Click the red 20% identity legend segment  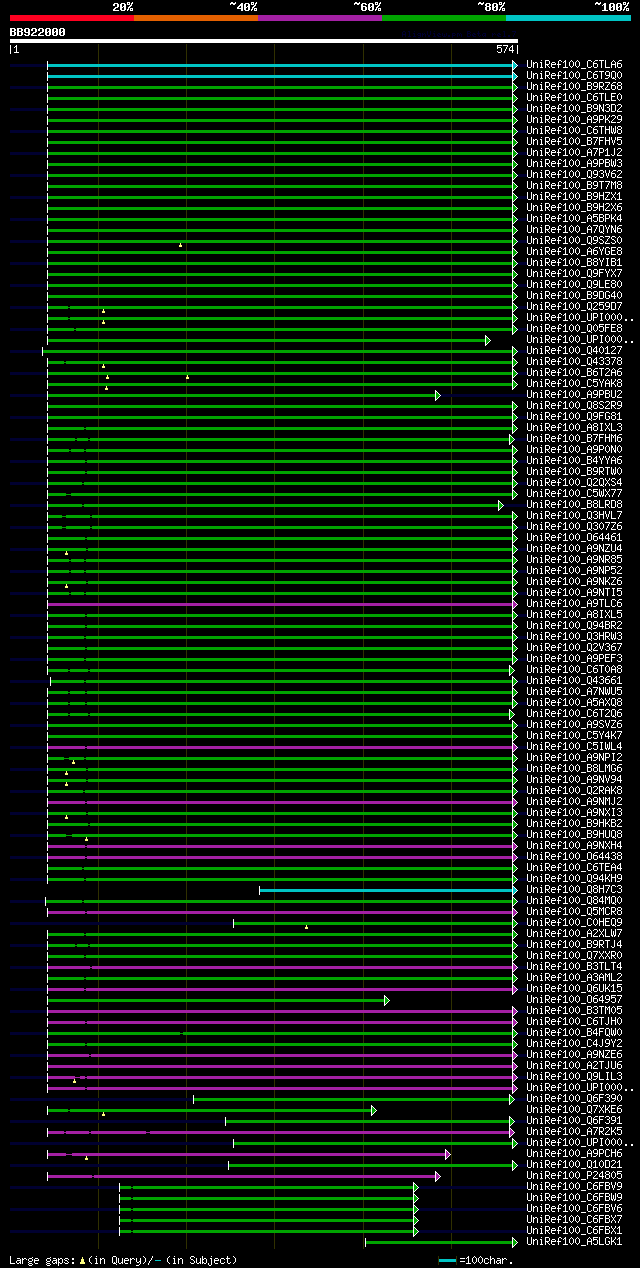point(71,18)
